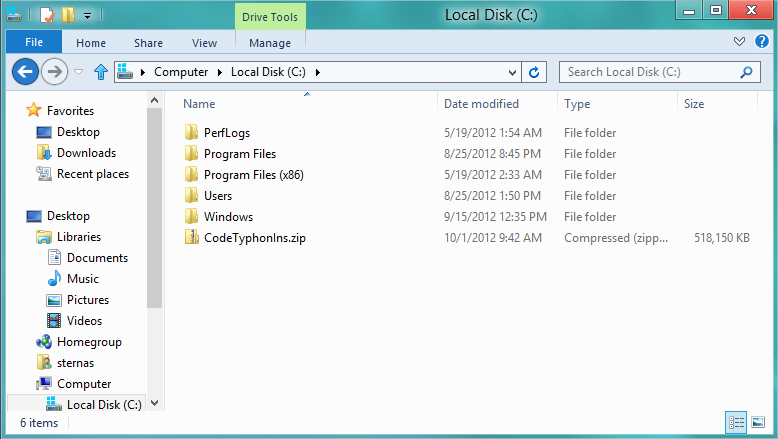Click the Forward navigation arrow
778x439 pixels.
[54, 72]
